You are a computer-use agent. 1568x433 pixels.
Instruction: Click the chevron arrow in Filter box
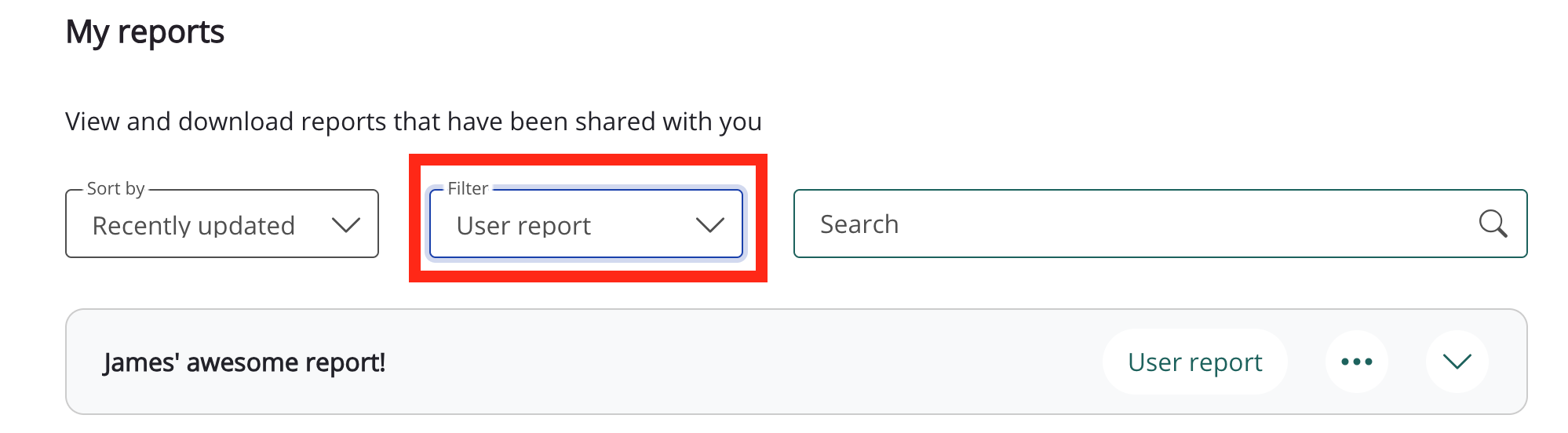coord(709,225)
